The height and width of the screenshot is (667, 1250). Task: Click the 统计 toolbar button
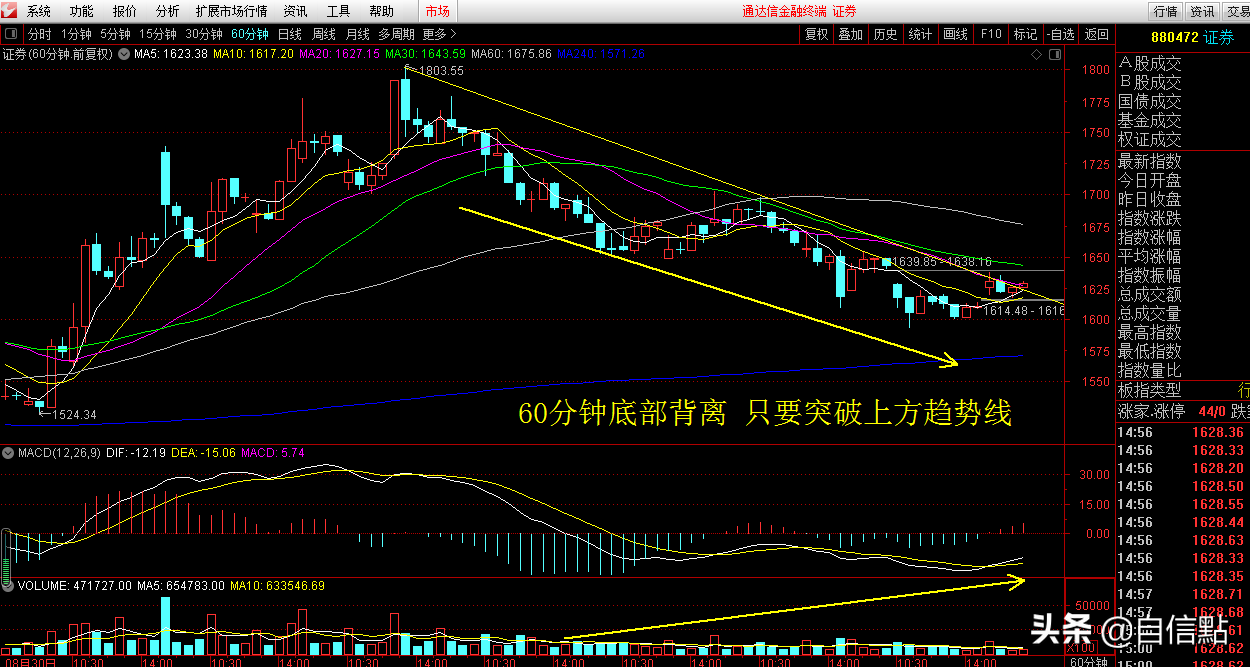pyautogui.click(x=920, y=34)
